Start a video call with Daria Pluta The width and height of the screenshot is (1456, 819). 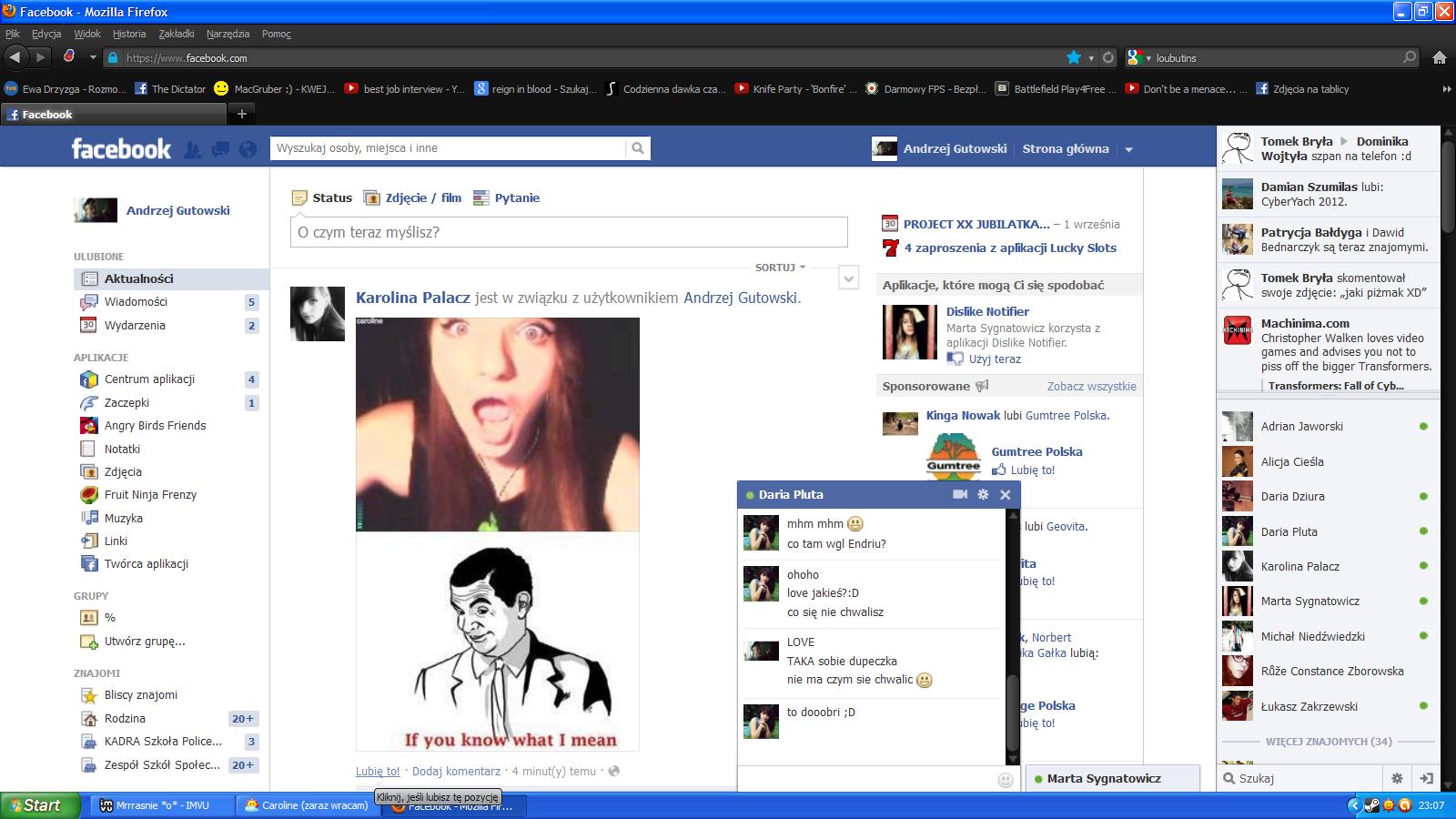[x=959, y=494]
